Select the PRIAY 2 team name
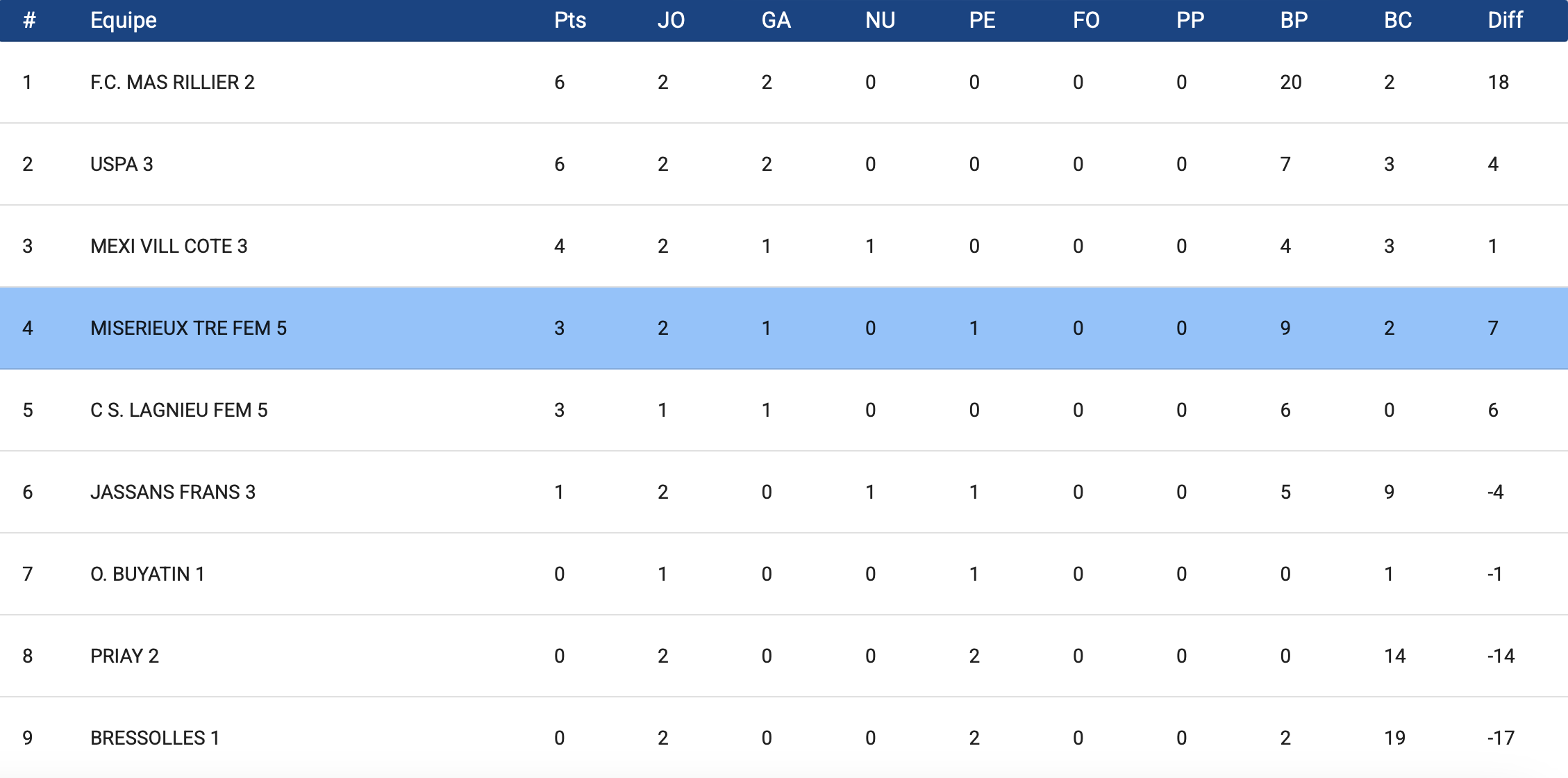This screenshot has height=778, width=1568. pyautogui.click(x=124, y=656)
